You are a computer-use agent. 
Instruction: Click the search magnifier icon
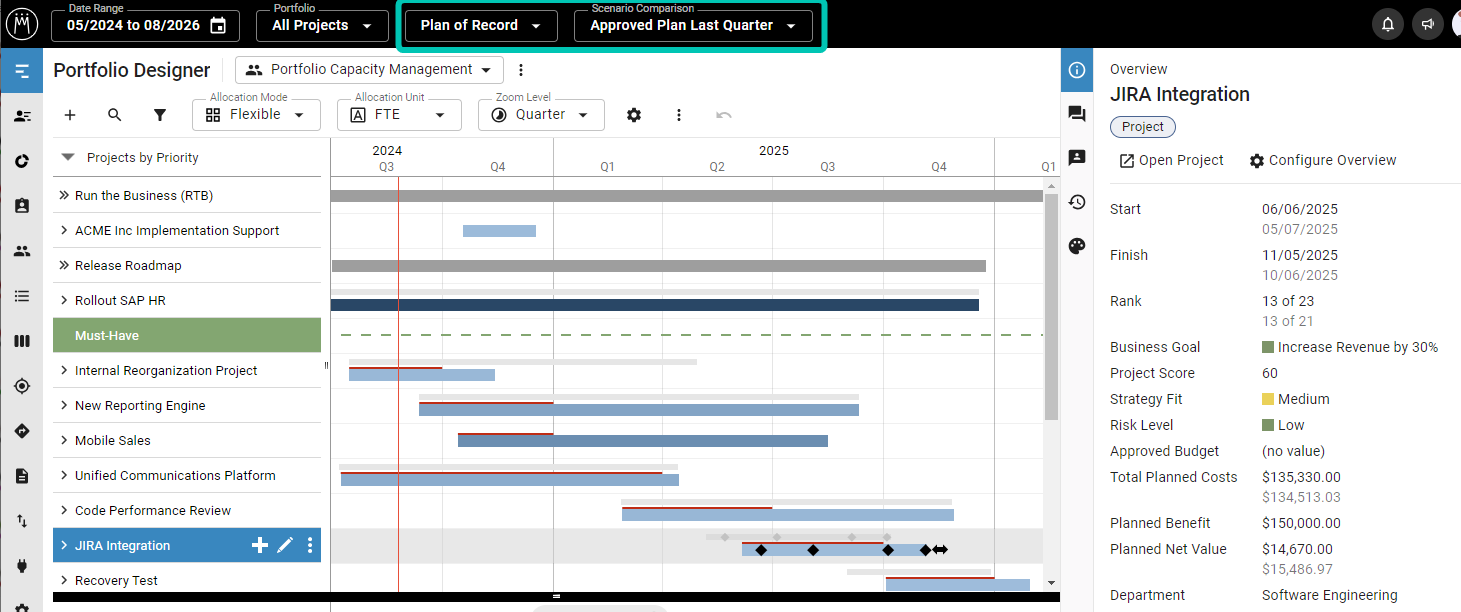(x=115, y=115)
